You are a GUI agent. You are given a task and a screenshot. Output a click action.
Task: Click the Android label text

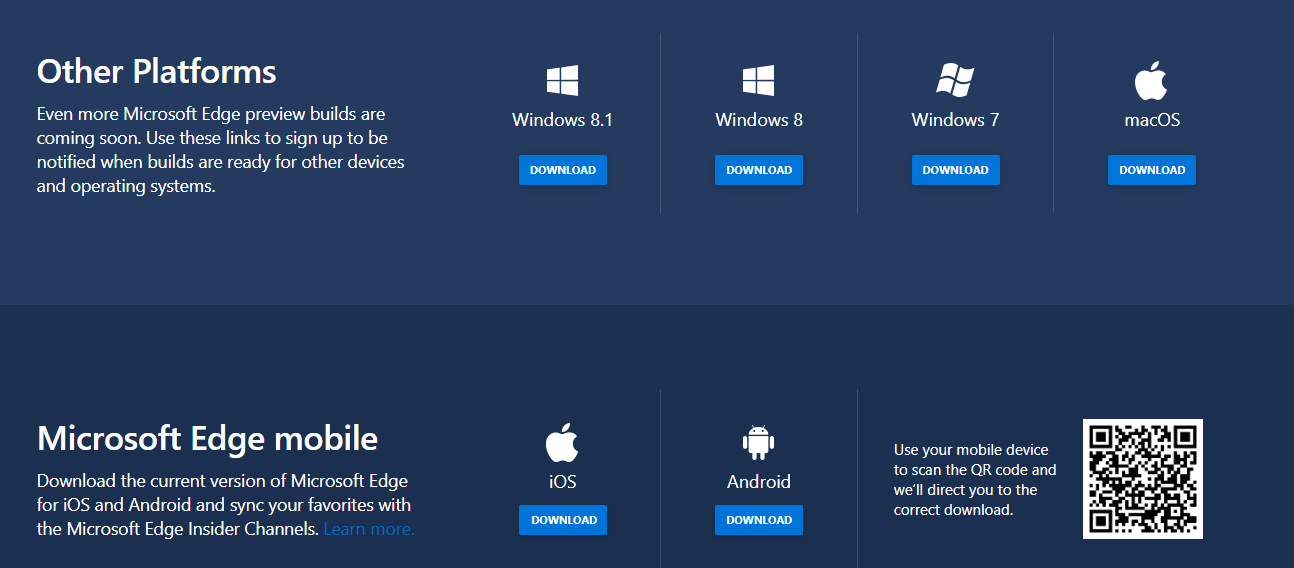(x=759, y=482)
